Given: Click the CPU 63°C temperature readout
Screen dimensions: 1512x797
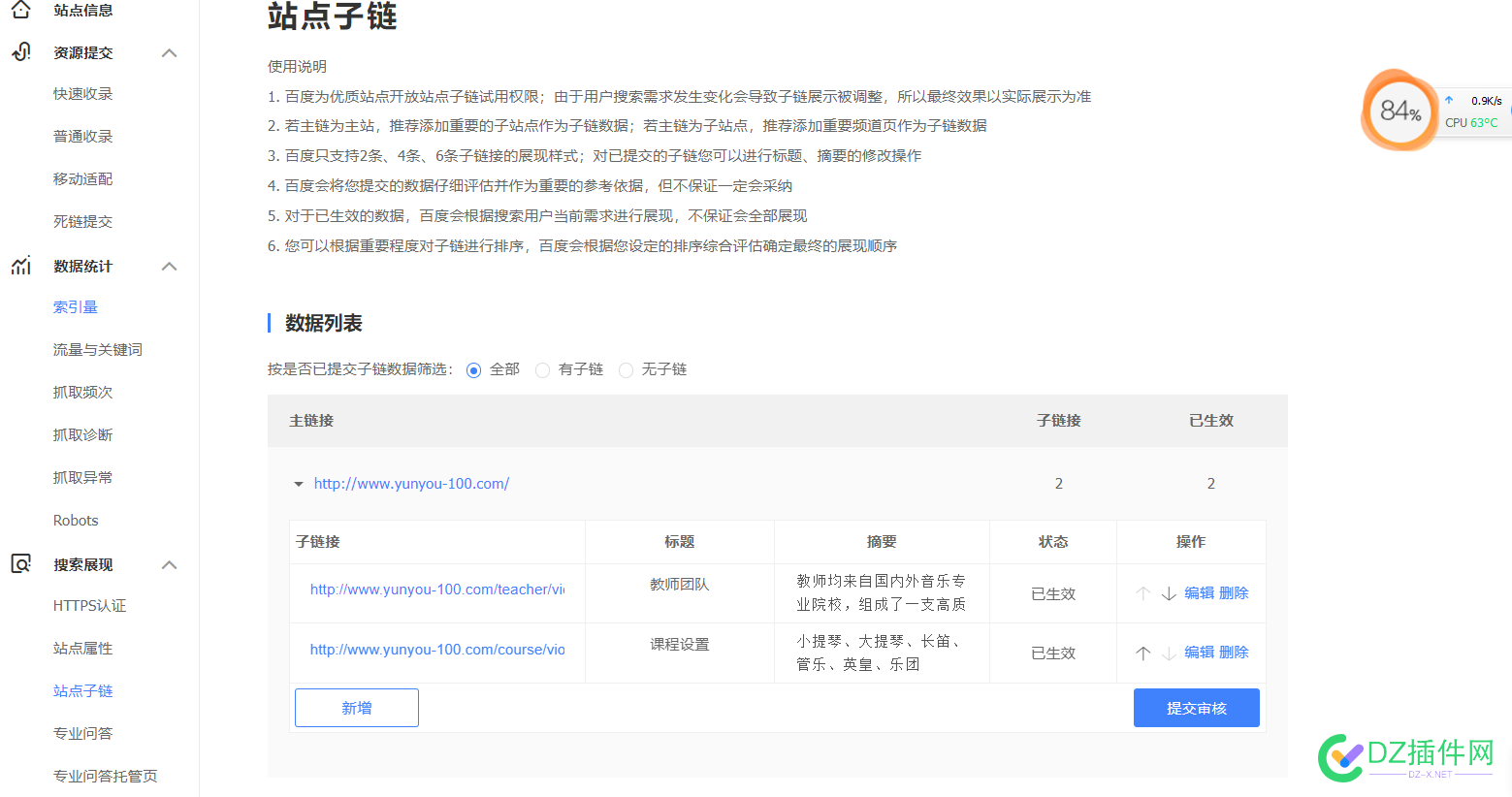Looking at the screenshot, I should [x=1471, y=123].
